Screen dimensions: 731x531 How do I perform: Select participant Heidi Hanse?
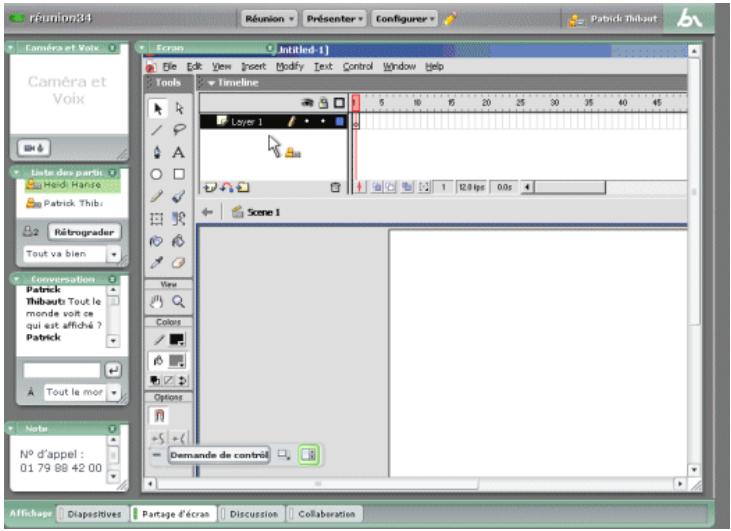point(72,185)
